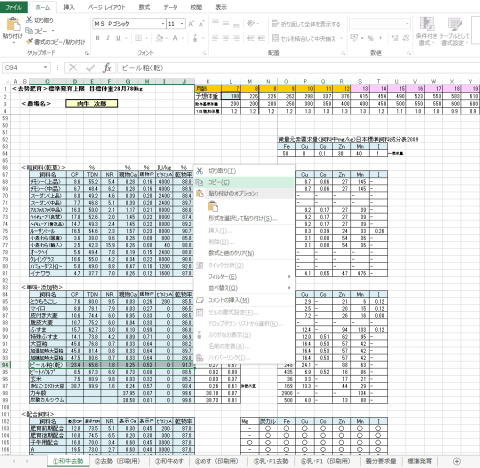Open Conditional Formatting (条件付き書式)
Screen dimensions: 480x468
point(426,31)
